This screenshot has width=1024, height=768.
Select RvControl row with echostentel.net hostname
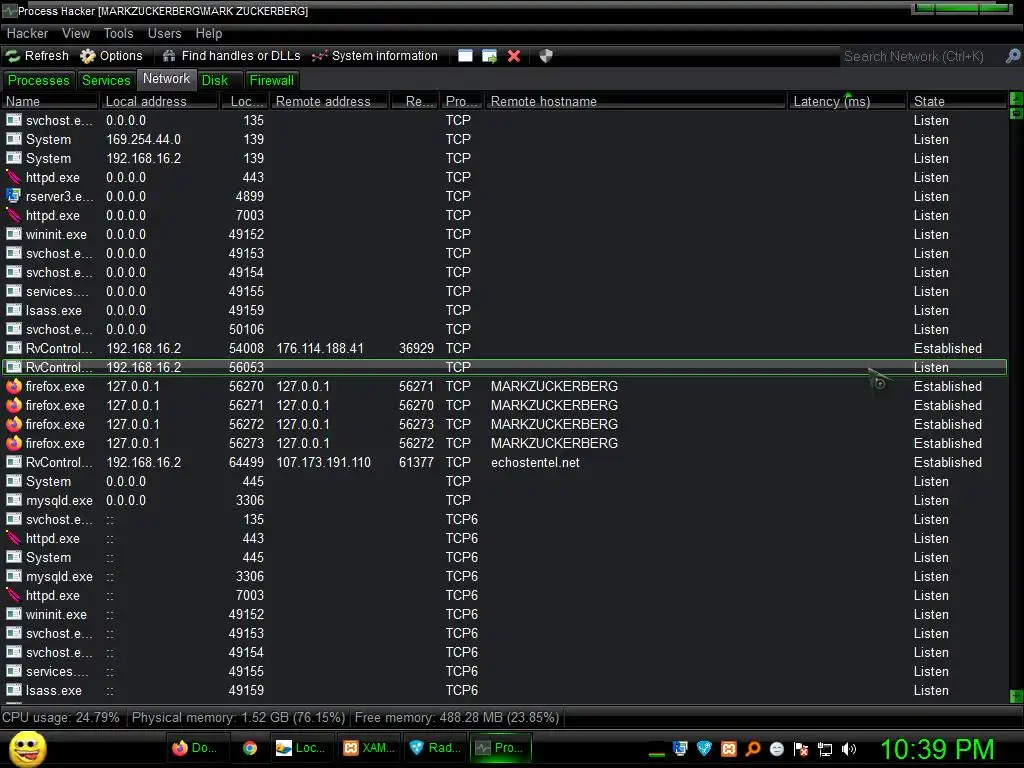click(x=504, y=462)
